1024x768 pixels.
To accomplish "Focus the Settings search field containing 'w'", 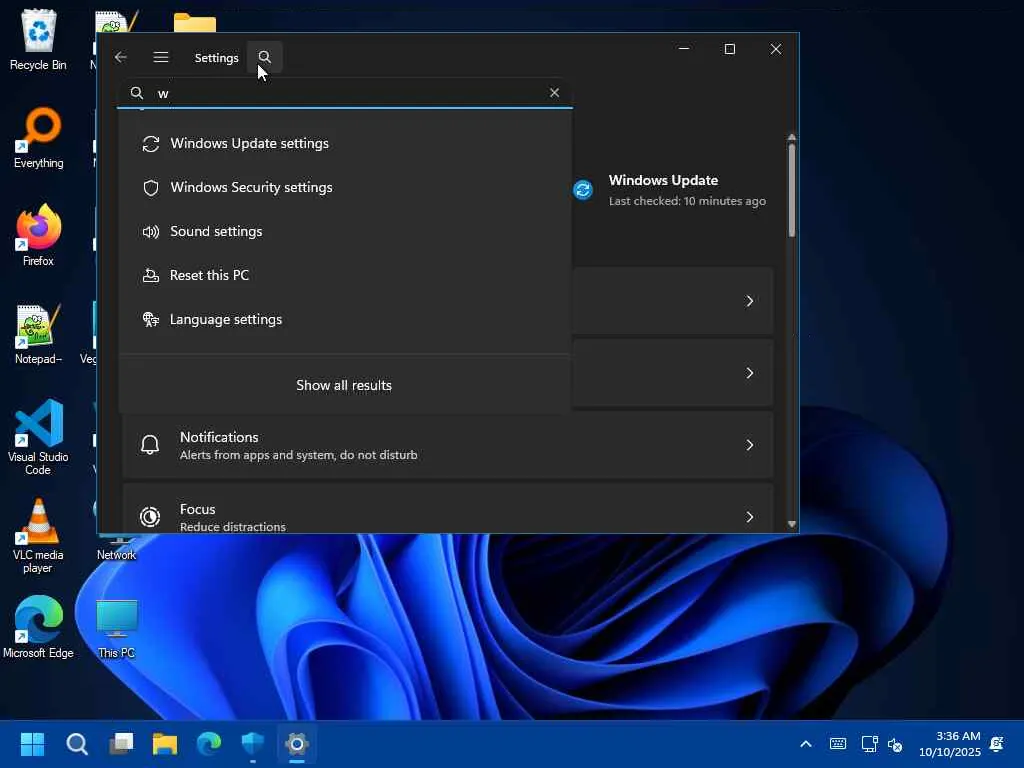I will (345, 93).
